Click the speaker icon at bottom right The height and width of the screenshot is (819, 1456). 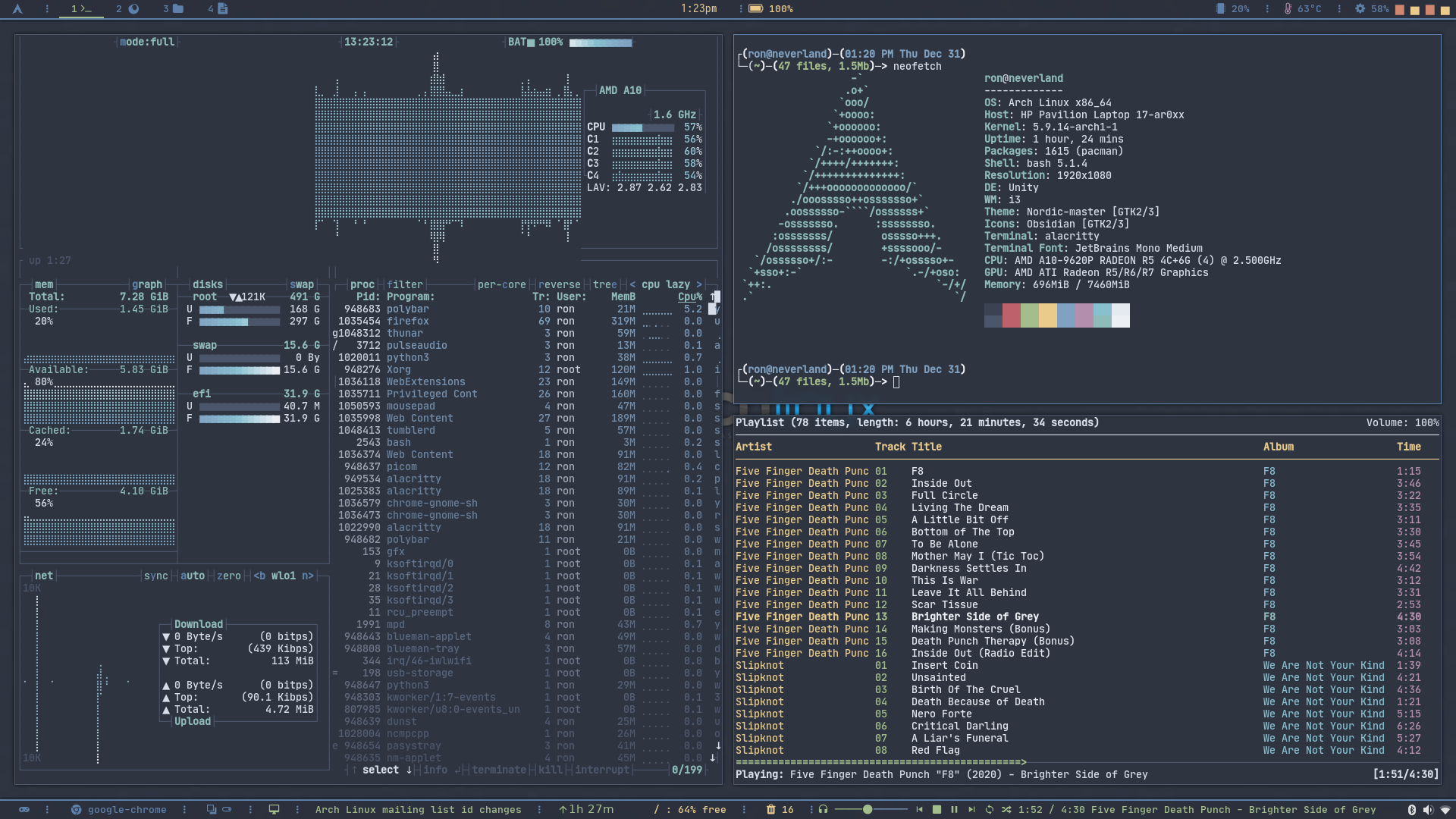click(1430, 809)
